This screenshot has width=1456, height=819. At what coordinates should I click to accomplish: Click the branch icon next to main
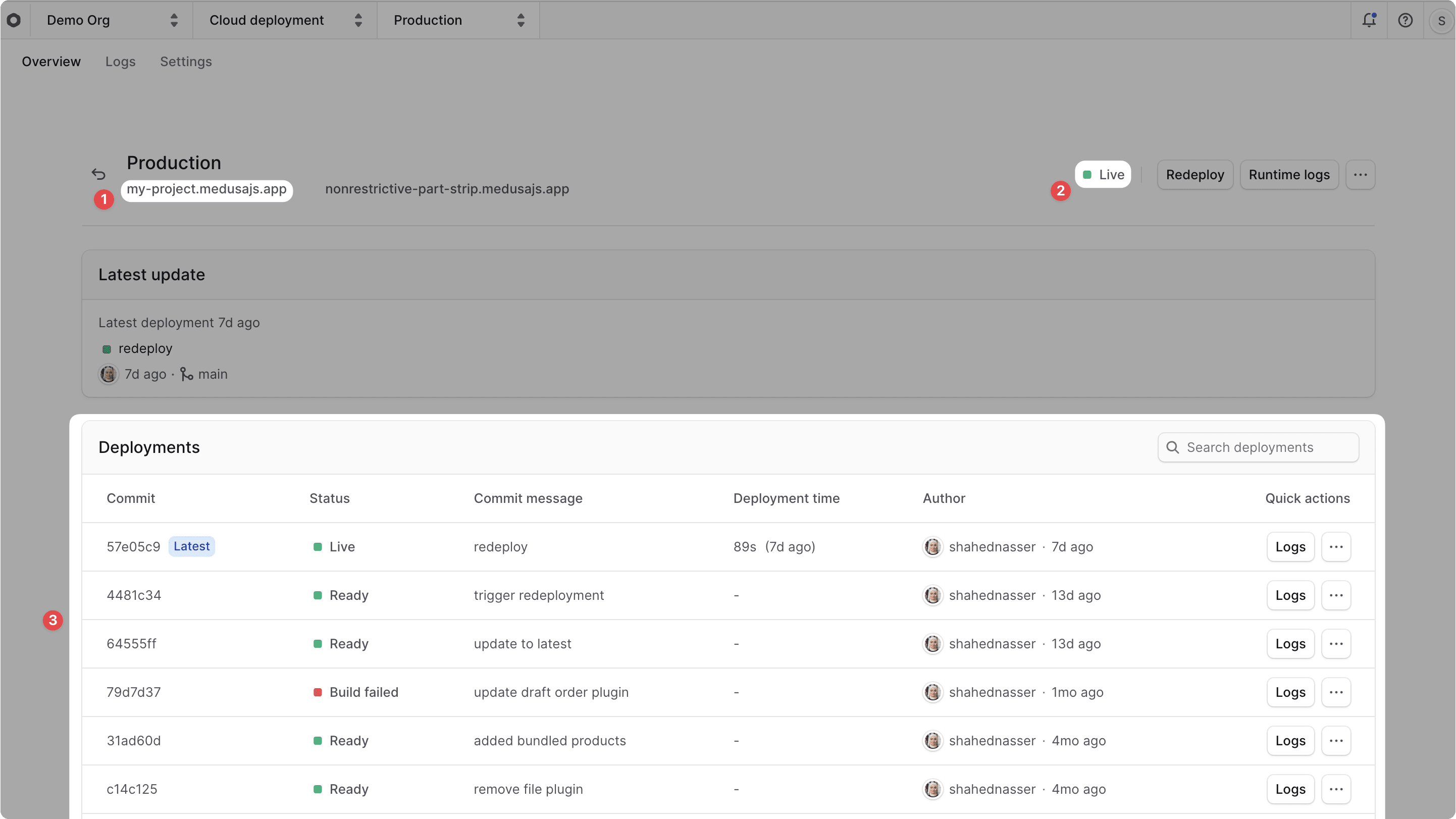click(186, 374)
